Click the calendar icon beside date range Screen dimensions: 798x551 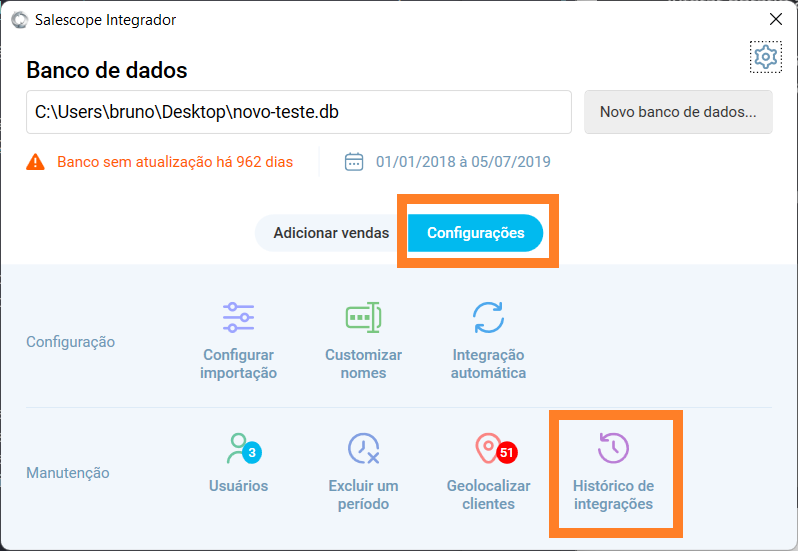(x=354, y=162)
